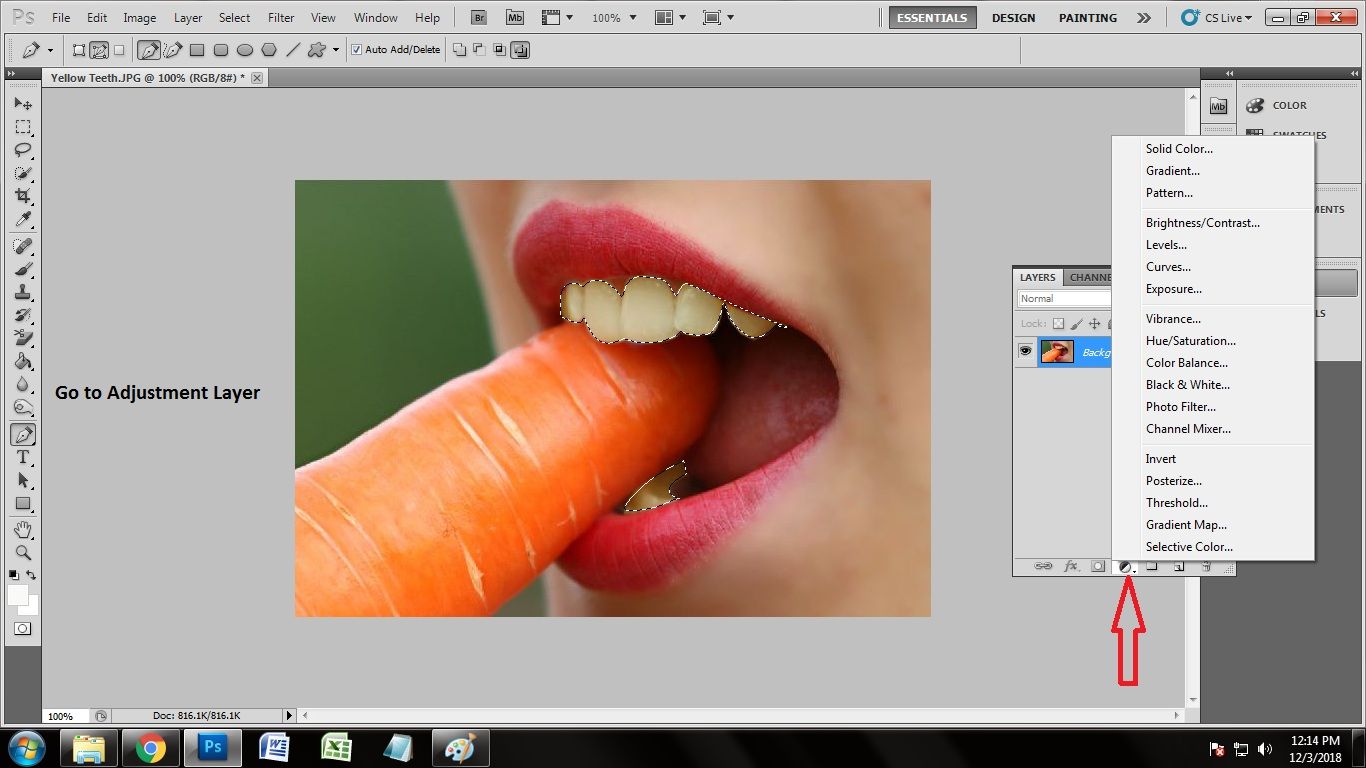
Task: Select the Brush tool
Action: pyautogui.click(x=22, y=269)
